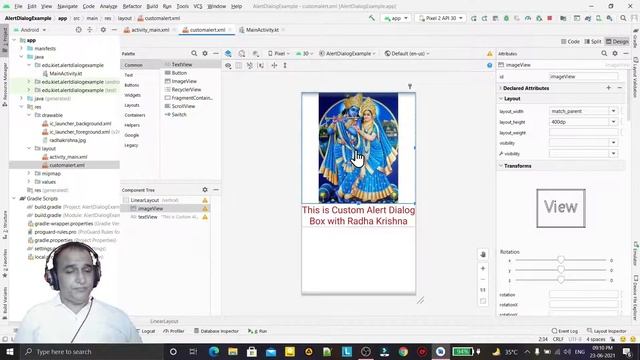Click the Project panel settings gear
Viewport: 640px width, 360px height.
[x=103, y=30]
